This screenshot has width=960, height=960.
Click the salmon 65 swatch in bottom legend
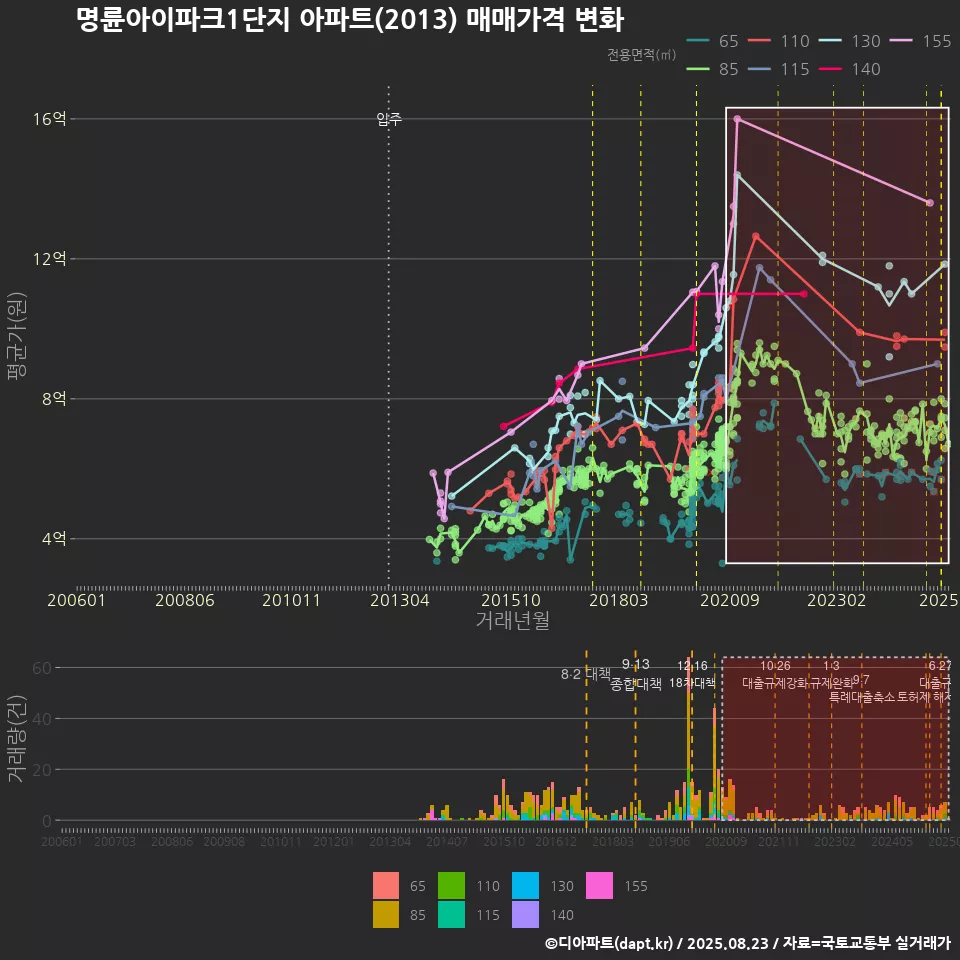386,885
